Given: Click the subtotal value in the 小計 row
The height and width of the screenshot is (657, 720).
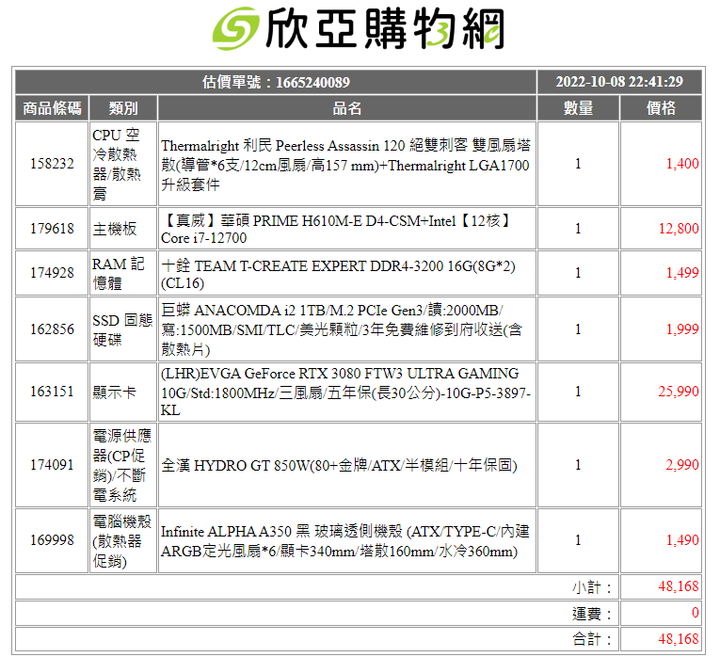Looking at the screenshot, I should coord(679,586).
